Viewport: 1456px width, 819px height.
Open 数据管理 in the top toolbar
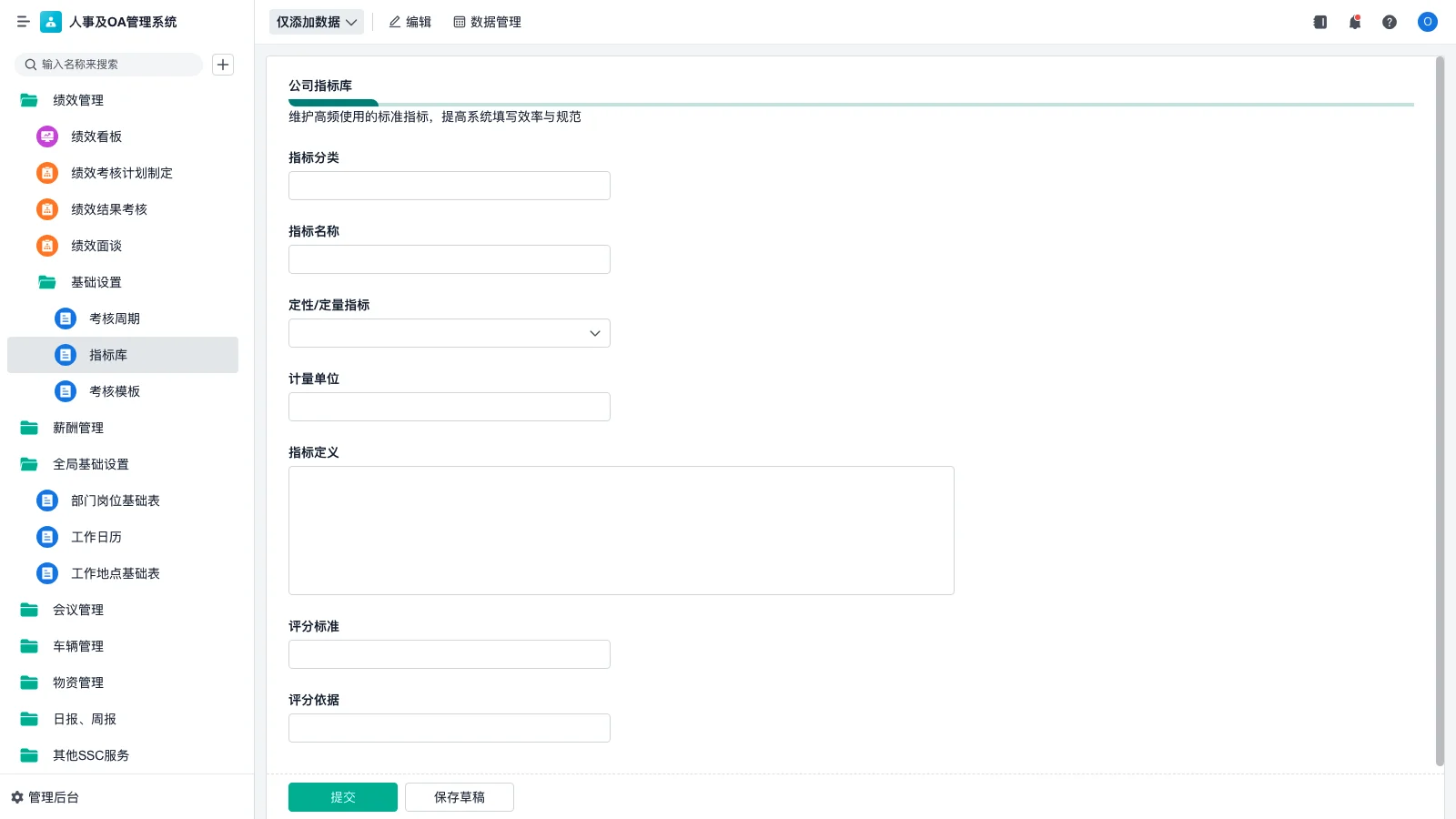[487, 22]
